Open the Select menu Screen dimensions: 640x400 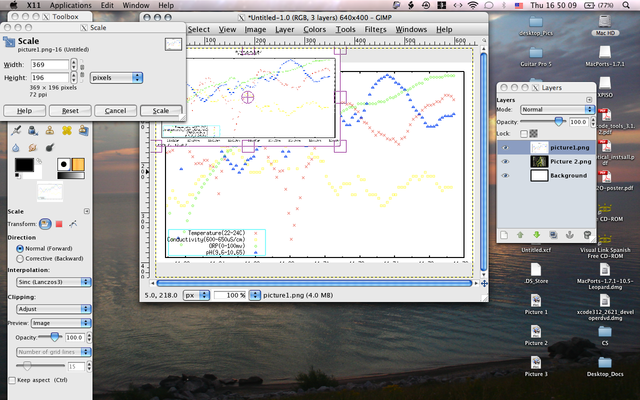(199, 29)
